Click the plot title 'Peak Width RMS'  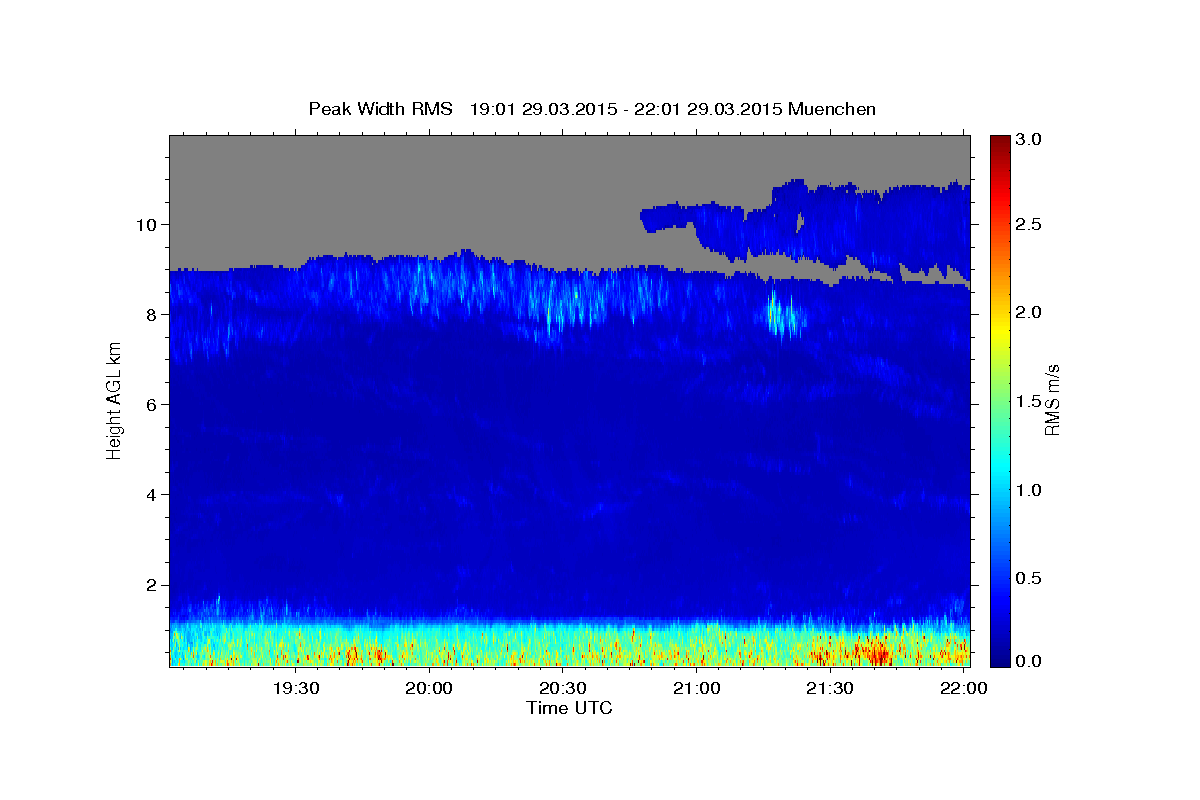click(x=380, y=109)
